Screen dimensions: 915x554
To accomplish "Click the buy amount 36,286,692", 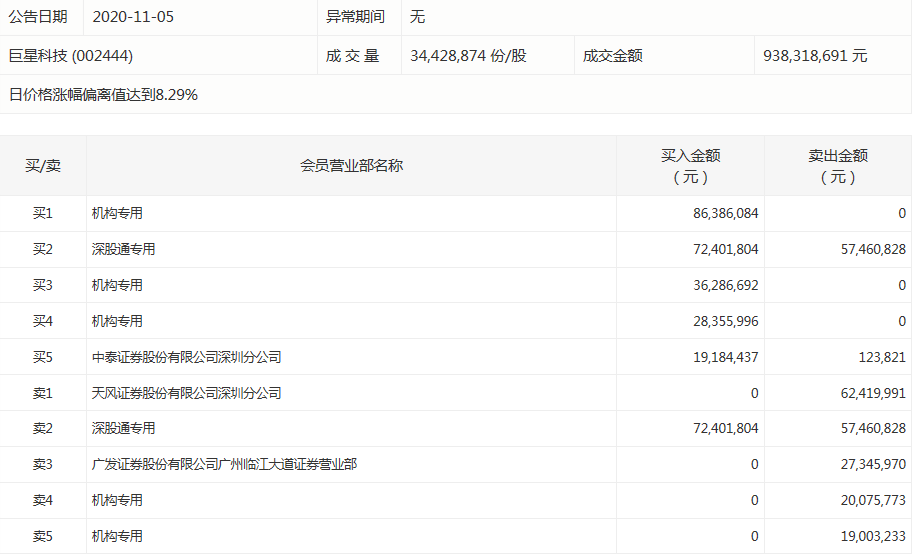I will [718, 285].
